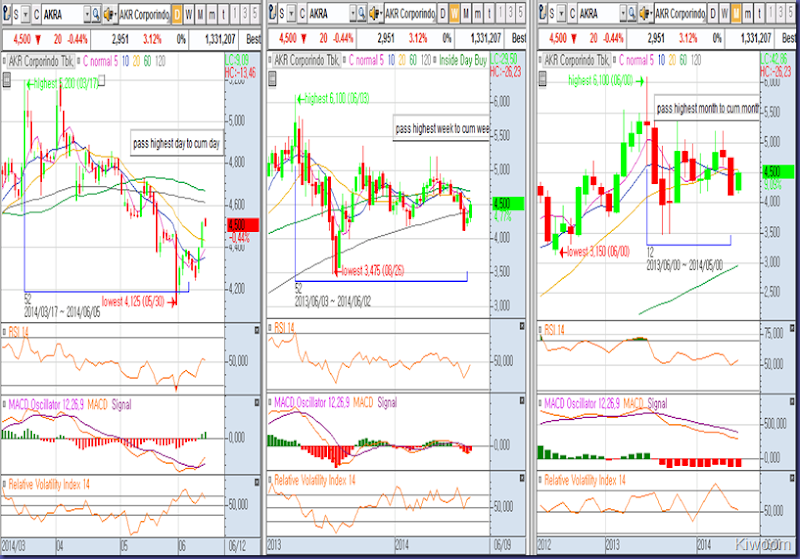Click 'Inside Day Buy' indicator label, weekly chart
800x559 pixels.
tap(463, 60)
